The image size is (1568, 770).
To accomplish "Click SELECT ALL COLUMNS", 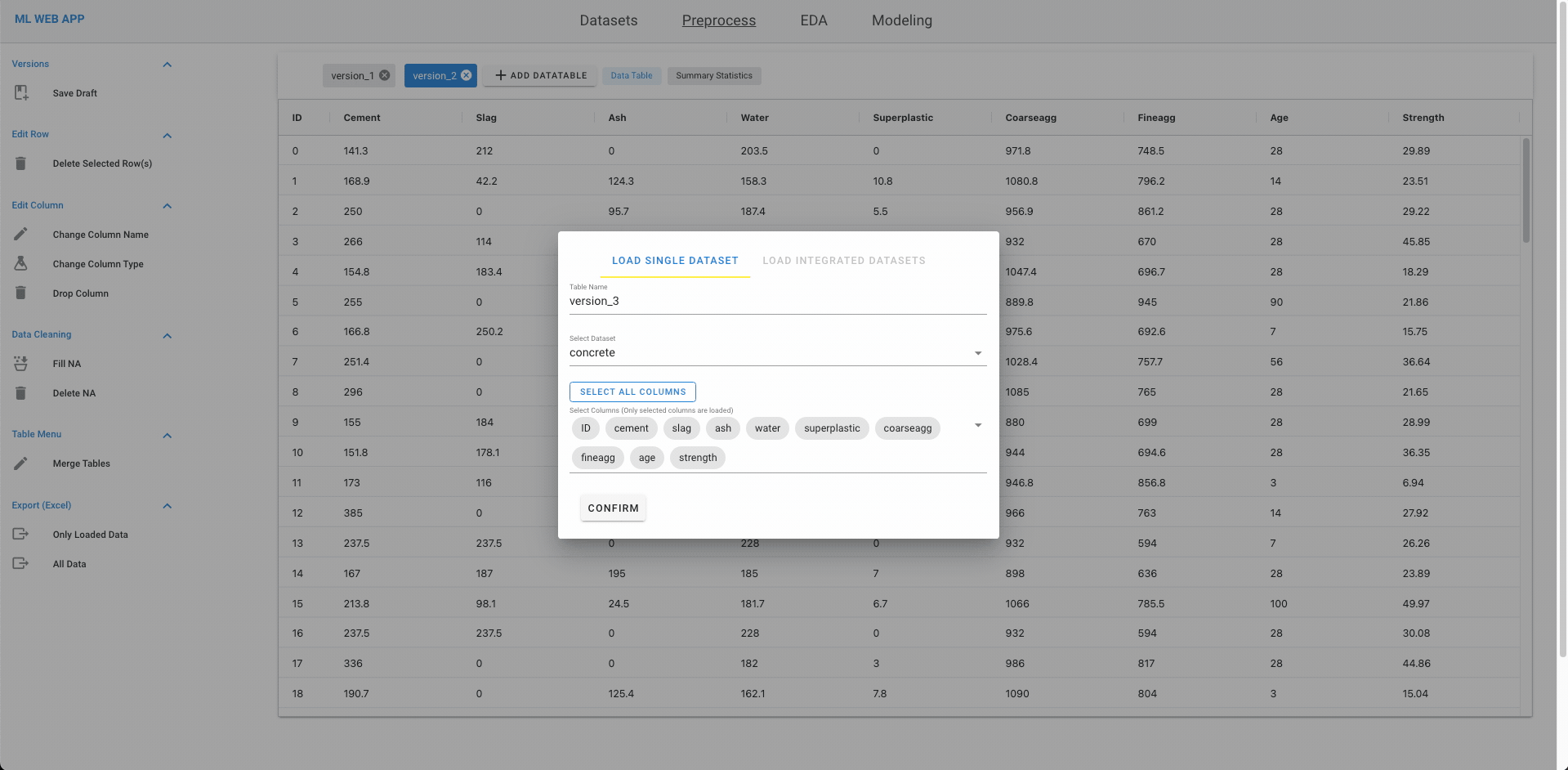I will (632, 392).
